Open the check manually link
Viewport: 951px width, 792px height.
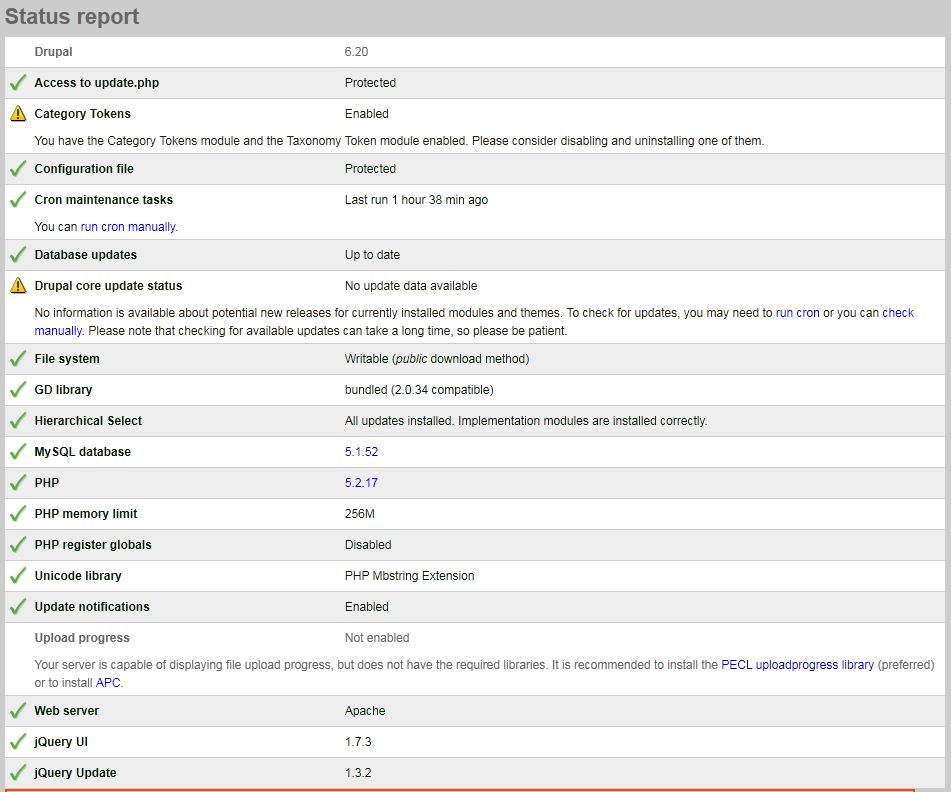pyautogui.click(x=898, y=312)
